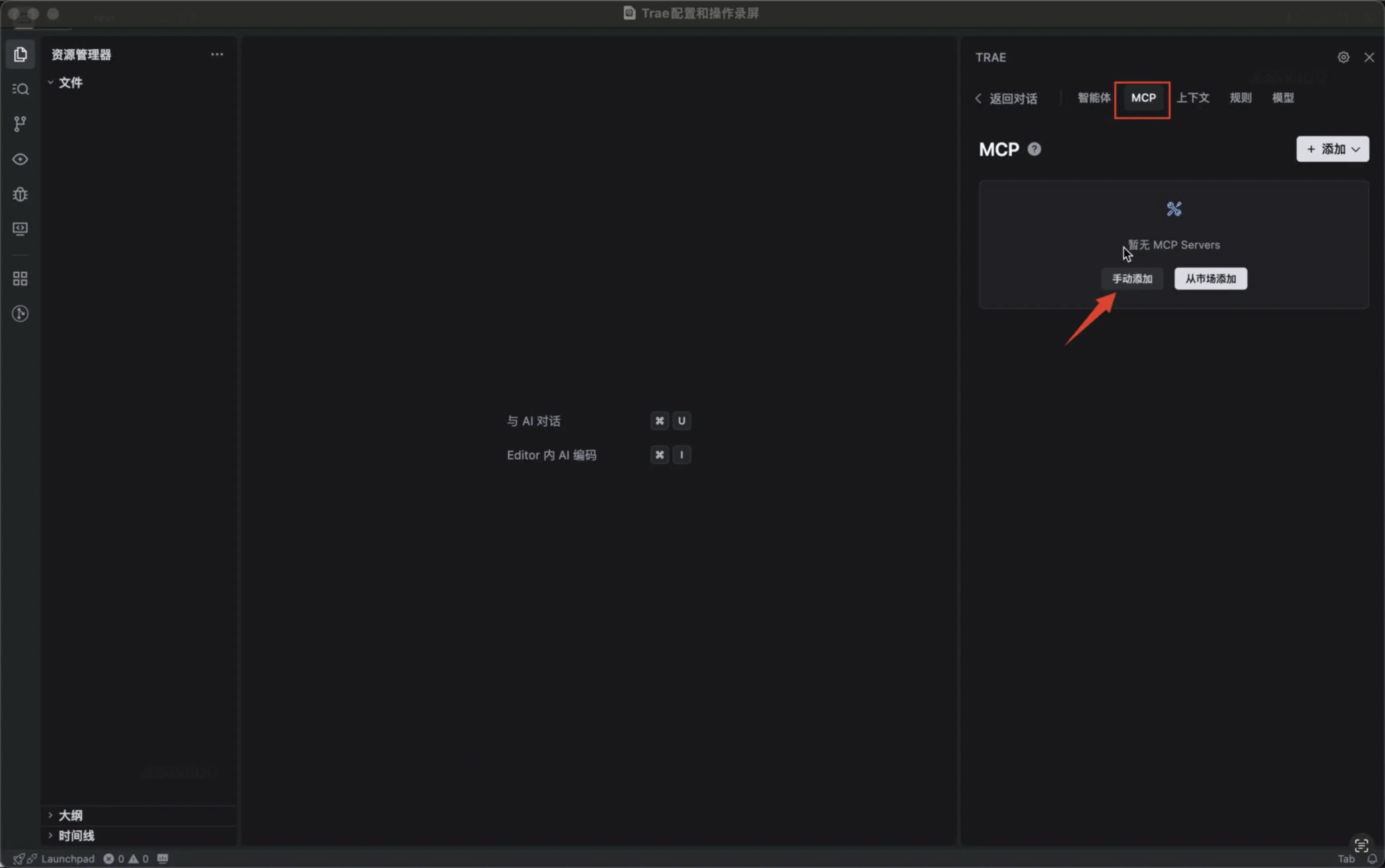Open the Search icon in activity bar
The image size is (1385, 868).
(x=20, y=89)
